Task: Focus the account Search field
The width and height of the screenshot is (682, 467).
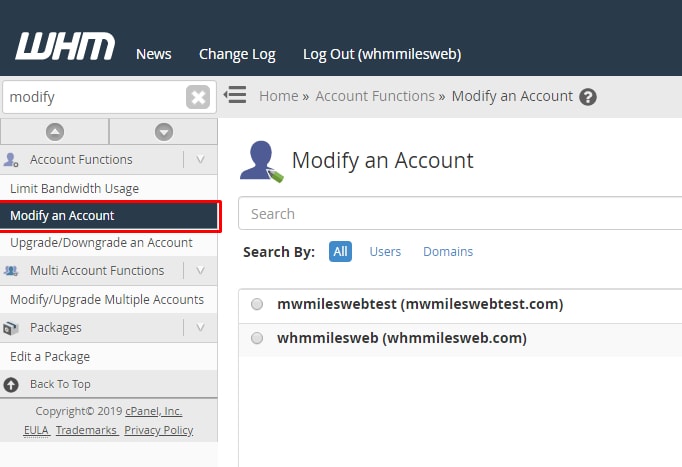Action: pos(460,213)
